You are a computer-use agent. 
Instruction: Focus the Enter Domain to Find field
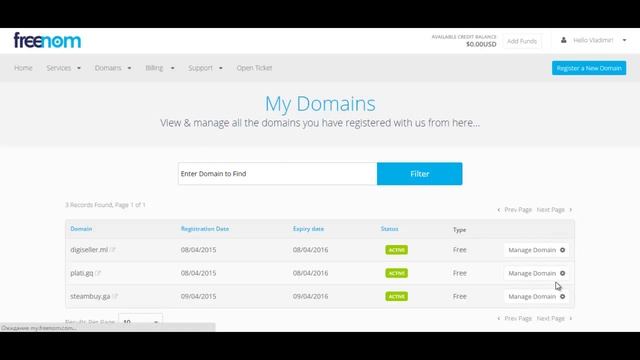(278, 174)
